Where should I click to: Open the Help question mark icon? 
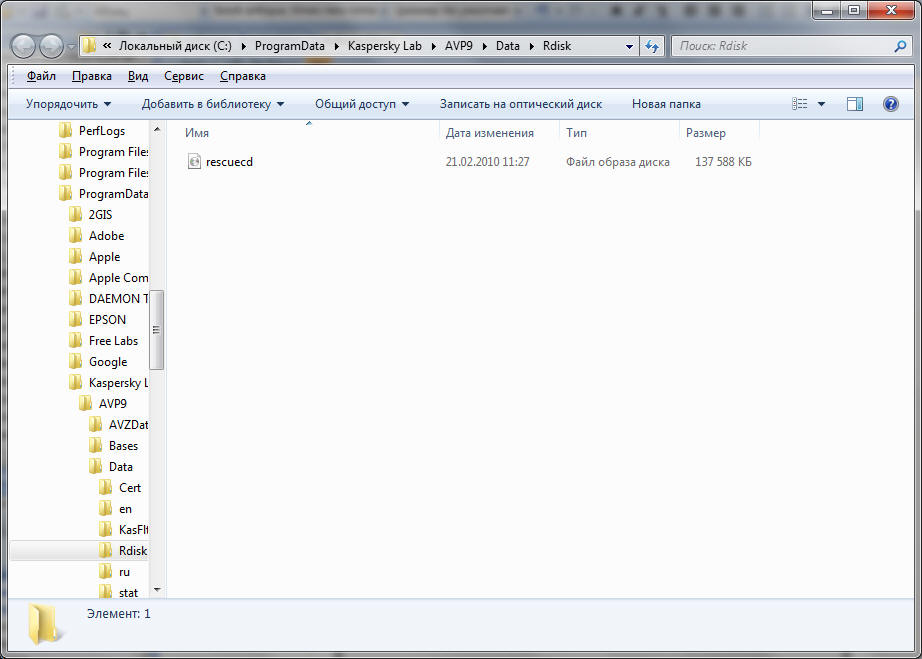click(890, 104)
